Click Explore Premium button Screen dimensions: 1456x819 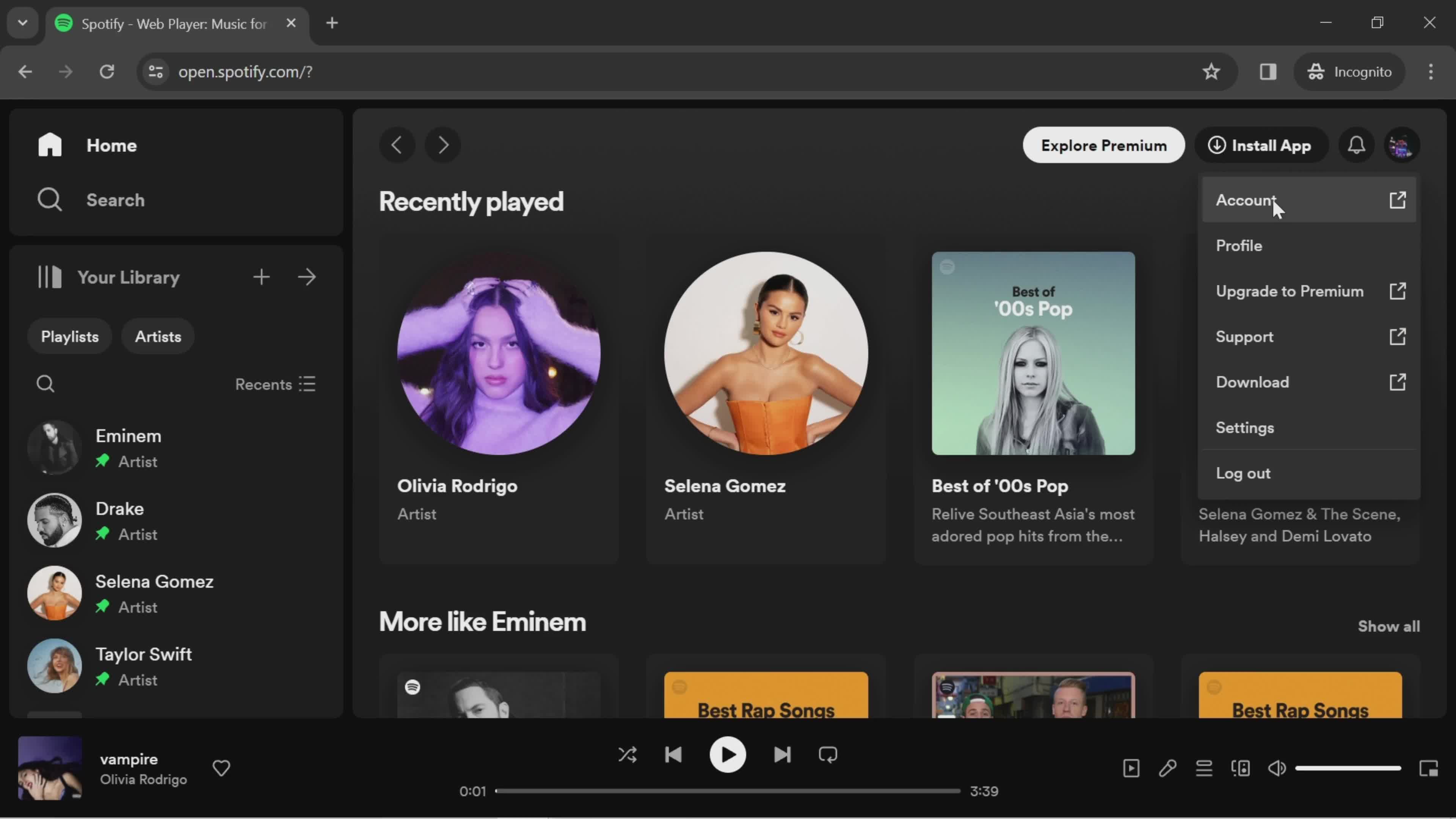coord(1103,145)
